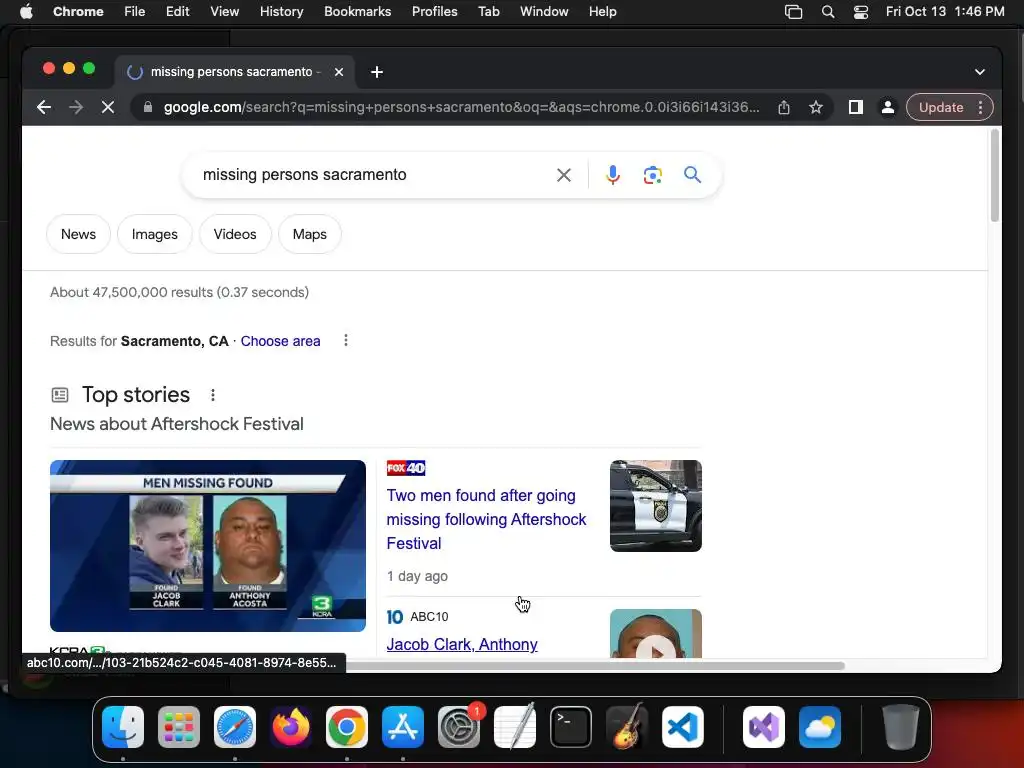1024x768 pixels.
Task: Open Launchpad from the dock
Action: (x=179, y=727)
